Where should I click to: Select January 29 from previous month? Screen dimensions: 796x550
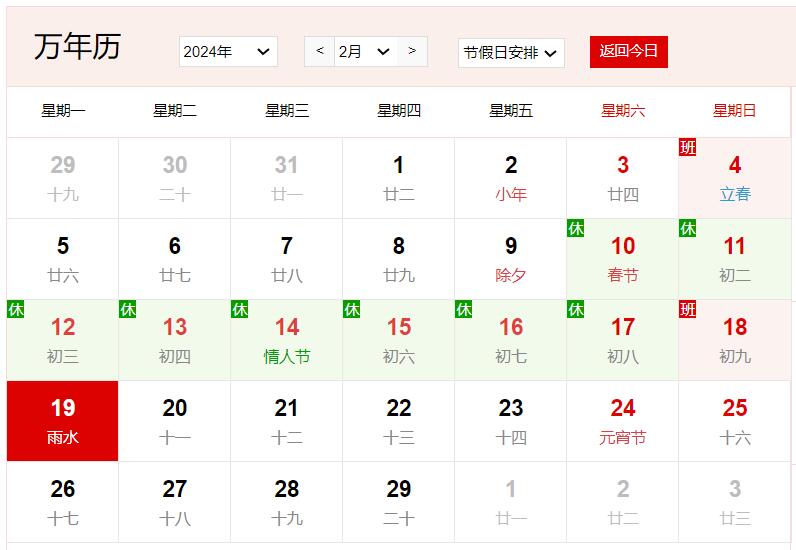pyautogui.click(x=63, y=178)
